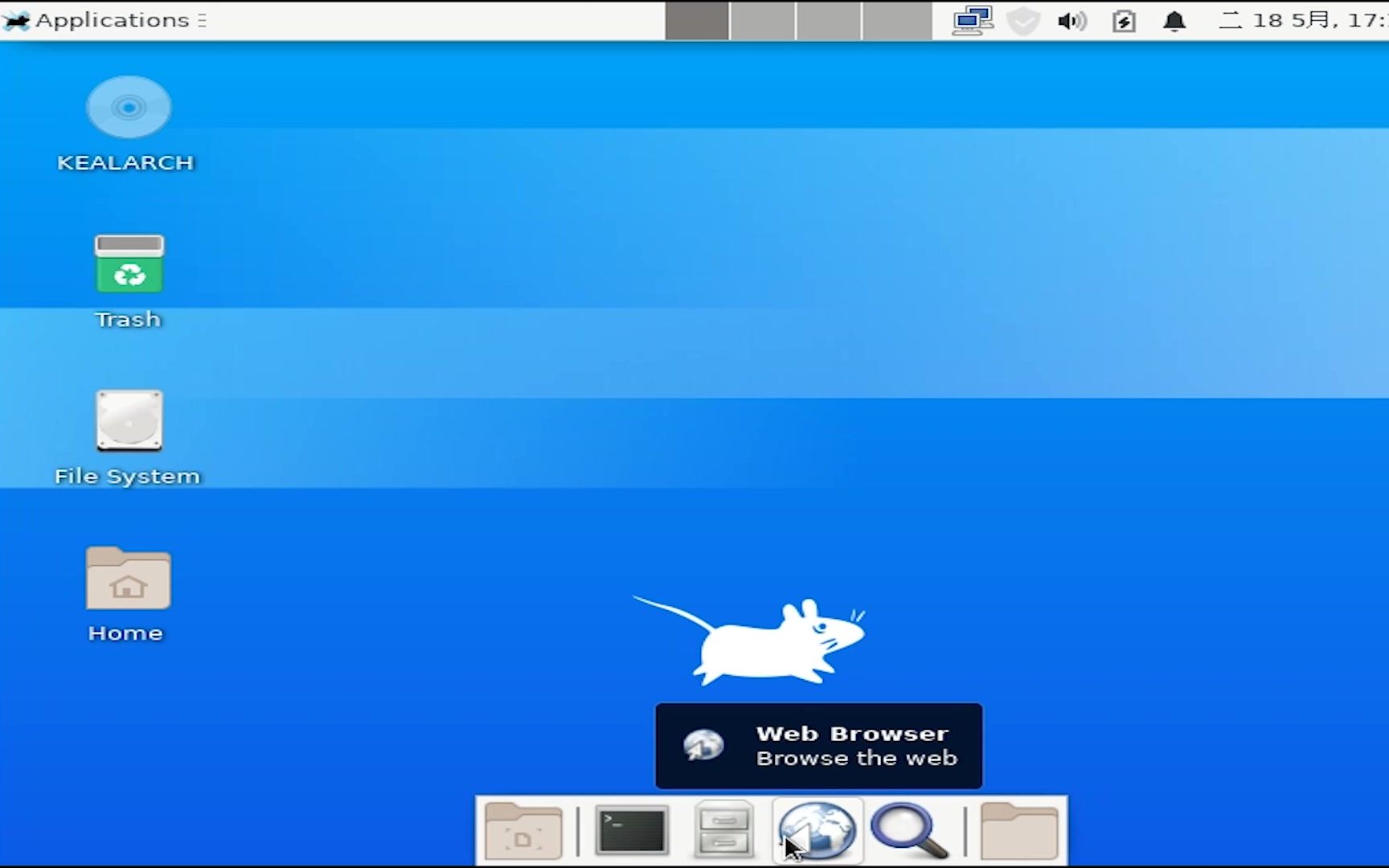Open the File System desktop icon
Viewport: 1389px width, 868px height.
pos(129,420)
